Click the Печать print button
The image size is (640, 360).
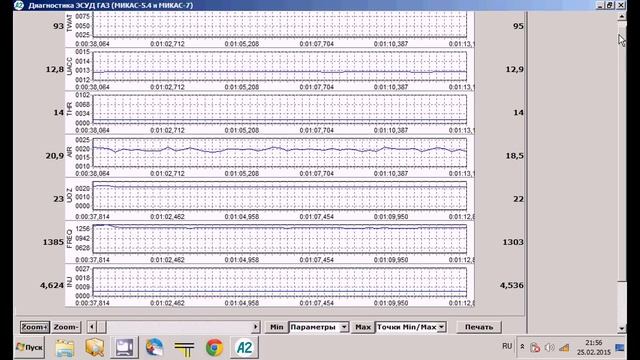point(479,327)
